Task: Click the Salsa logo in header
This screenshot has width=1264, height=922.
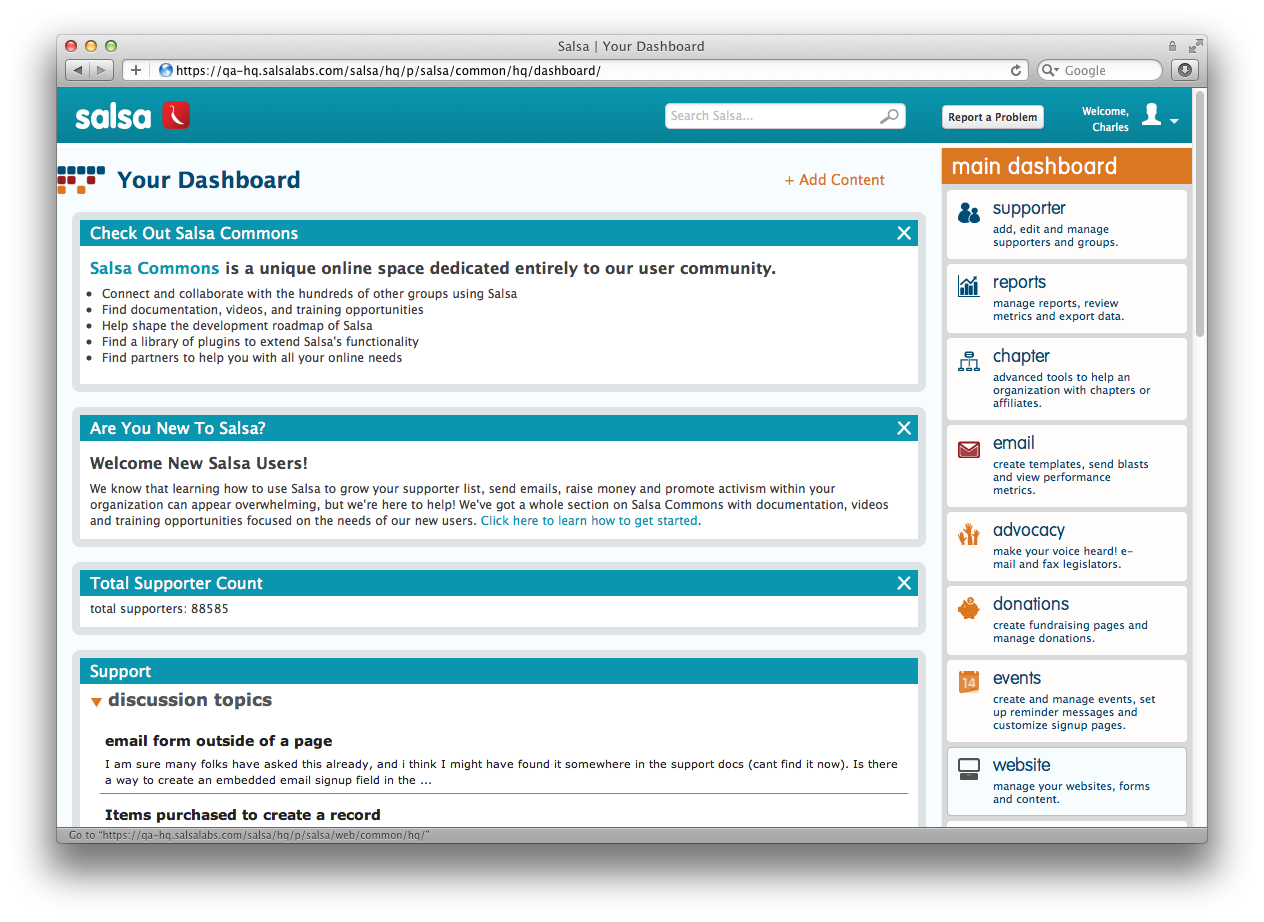Action: pyautogui.click(x=132, y=116)
